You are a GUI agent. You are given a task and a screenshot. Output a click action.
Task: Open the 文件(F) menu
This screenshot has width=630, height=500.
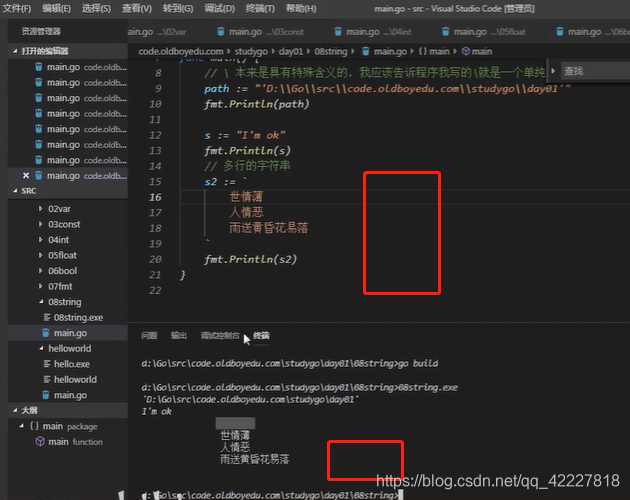(x=17, y=8)
